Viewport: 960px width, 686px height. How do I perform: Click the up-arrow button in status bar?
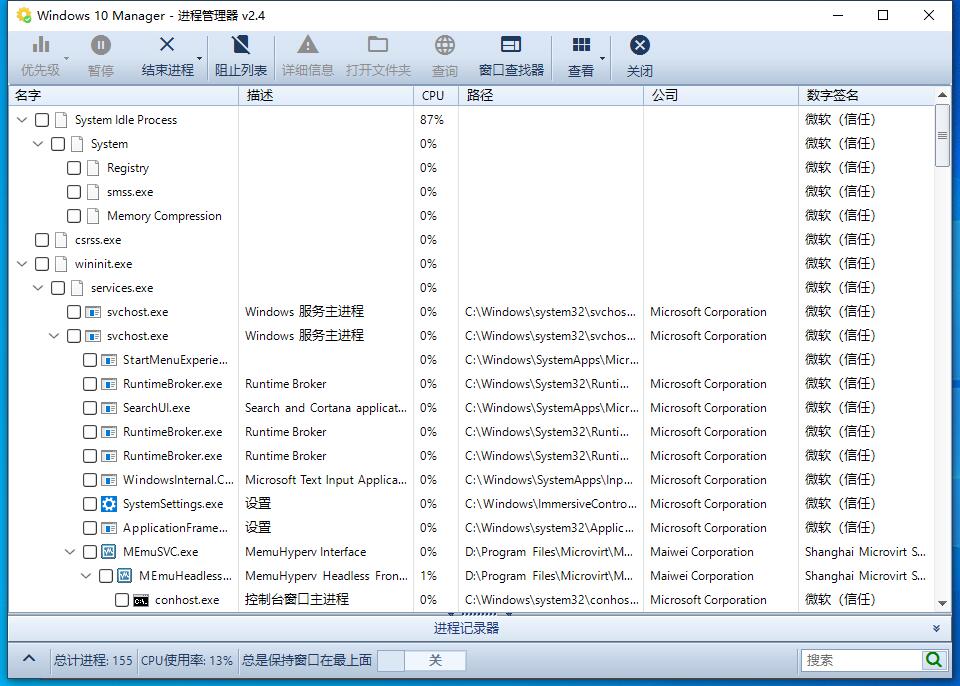tap(29, 659)
